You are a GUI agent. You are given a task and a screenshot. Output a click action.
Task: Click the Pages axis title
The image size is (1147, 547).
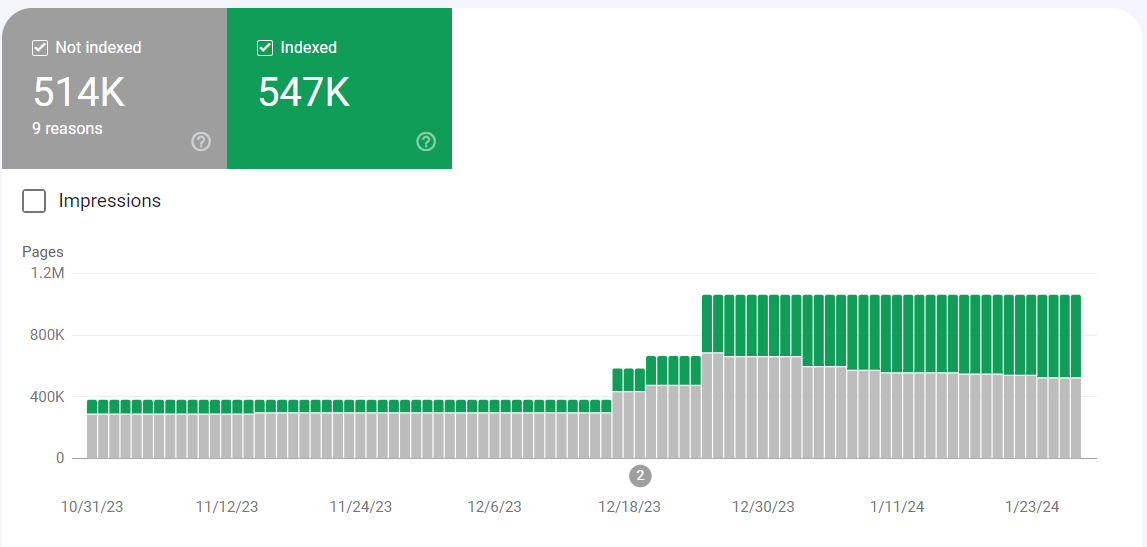43,252
